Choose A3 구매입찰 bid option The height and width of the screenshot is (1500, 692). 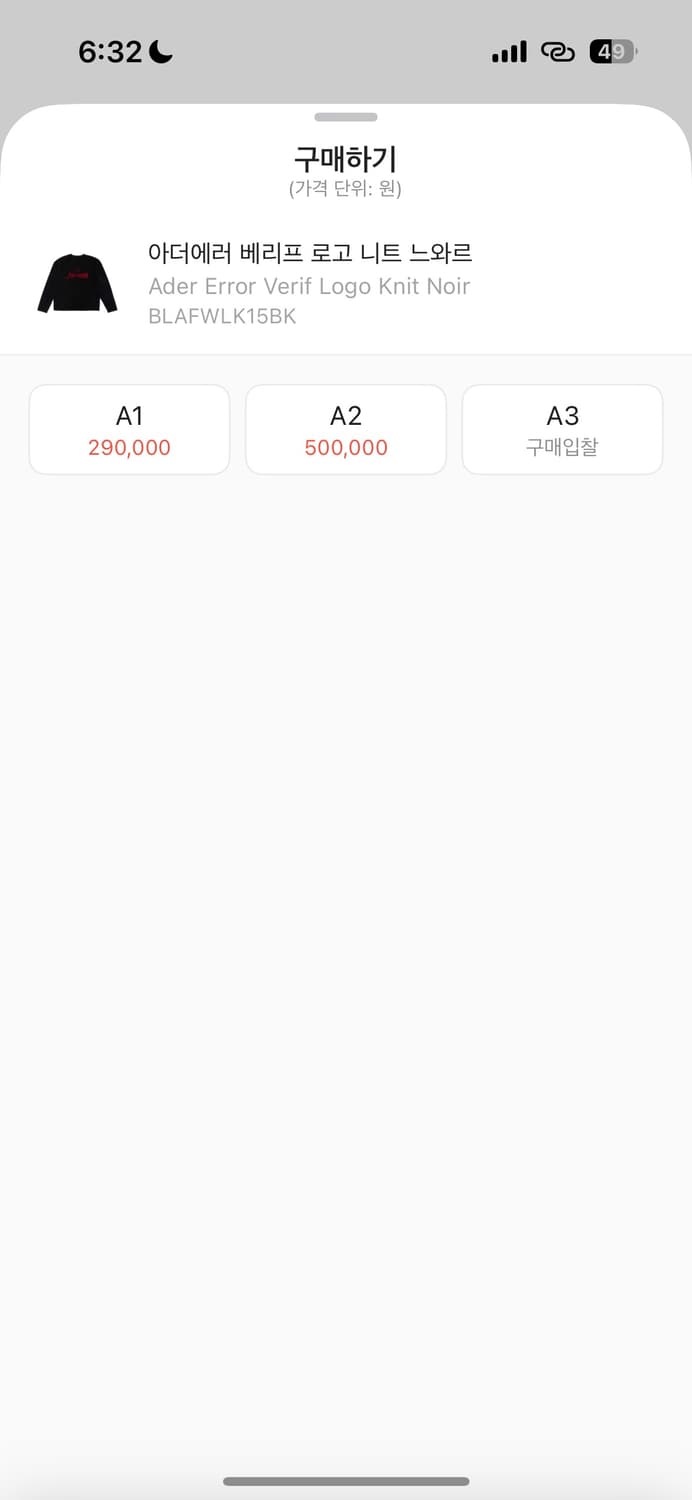tap(561, 428)
